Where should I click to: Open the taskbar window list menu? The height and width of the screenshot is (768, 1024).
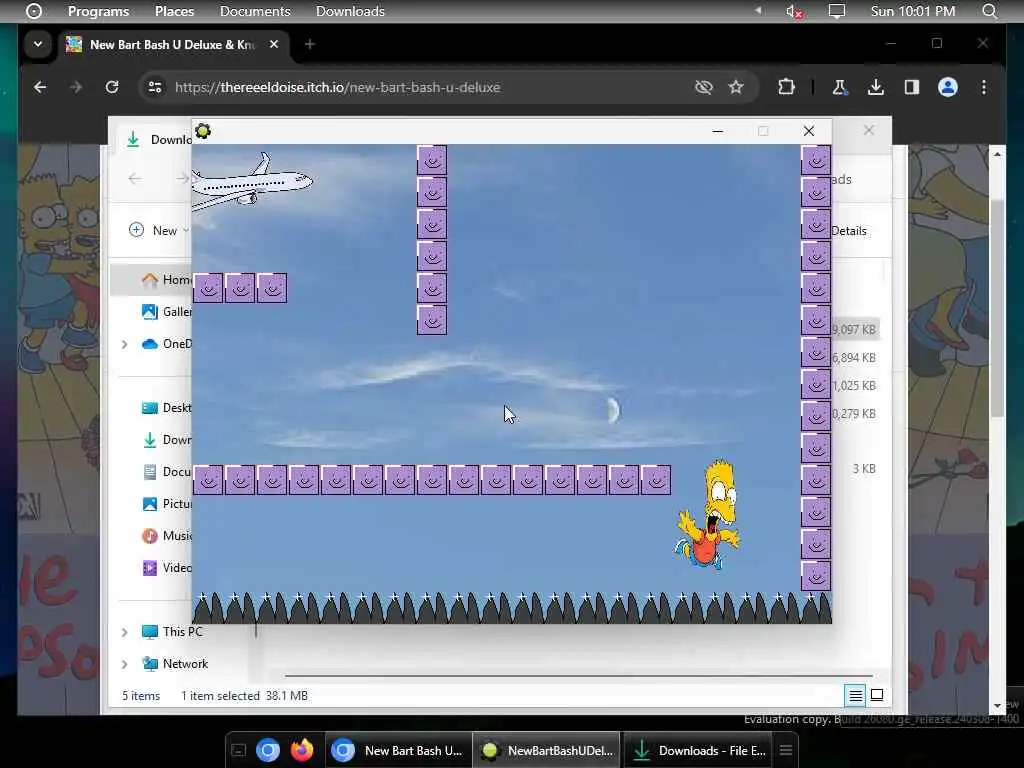click(x=786, y=750)
